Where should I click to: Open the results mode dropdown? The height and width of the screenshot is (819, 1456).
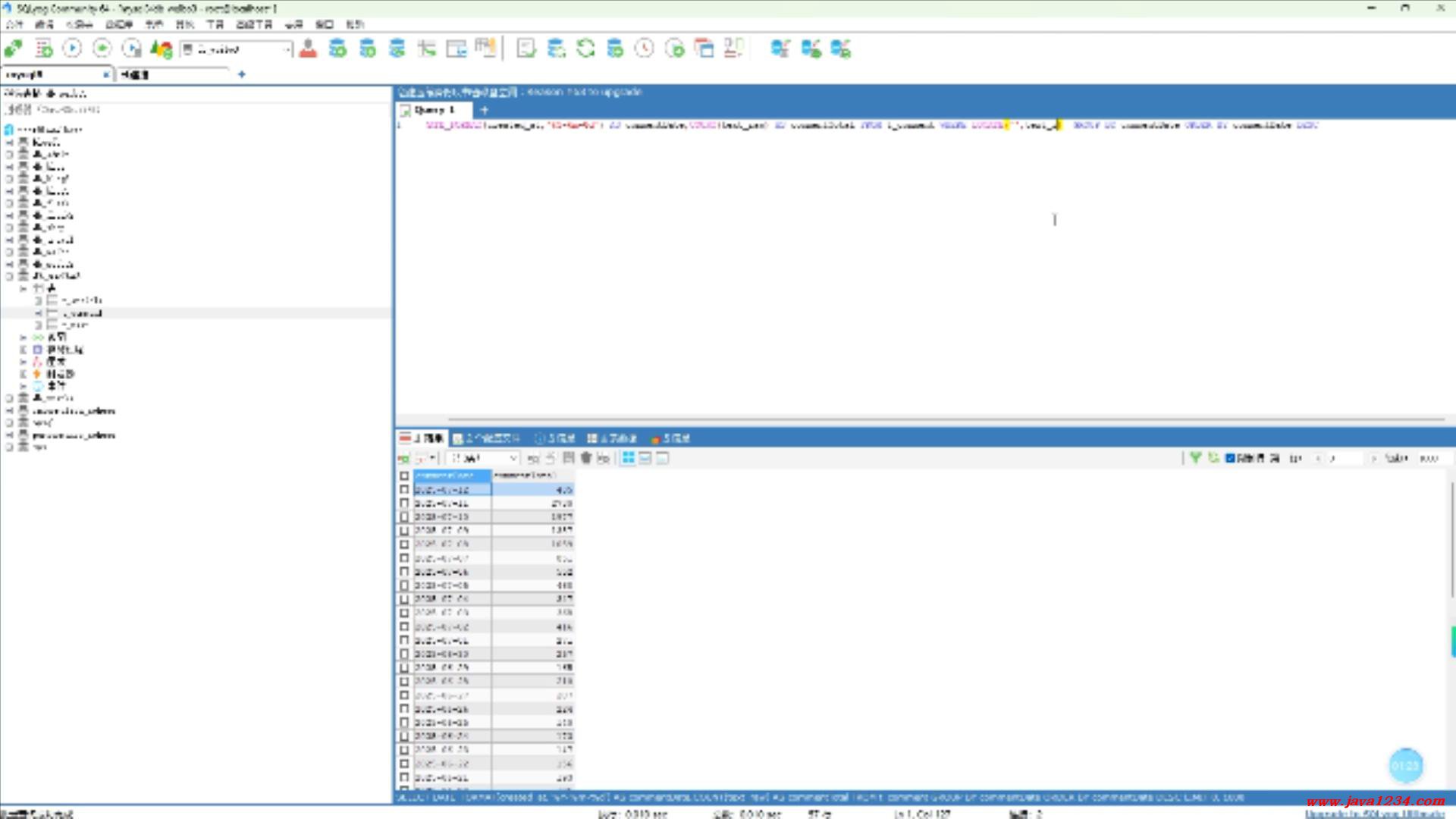(513, 458)
